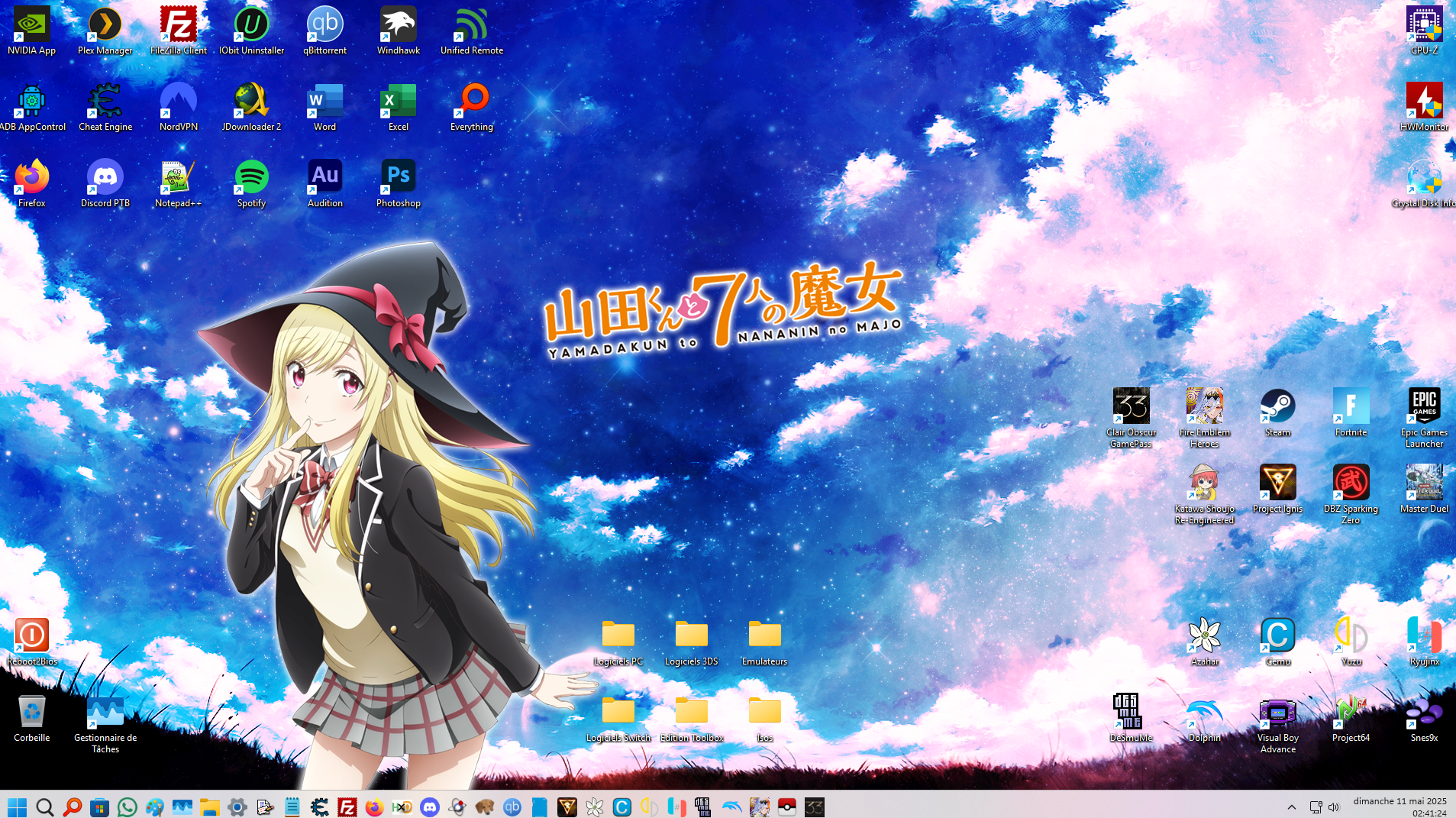Viewport: 1456px width, 818px height.
Task: Select the Azahar emulator shortcut
Action: [1205, 642]
